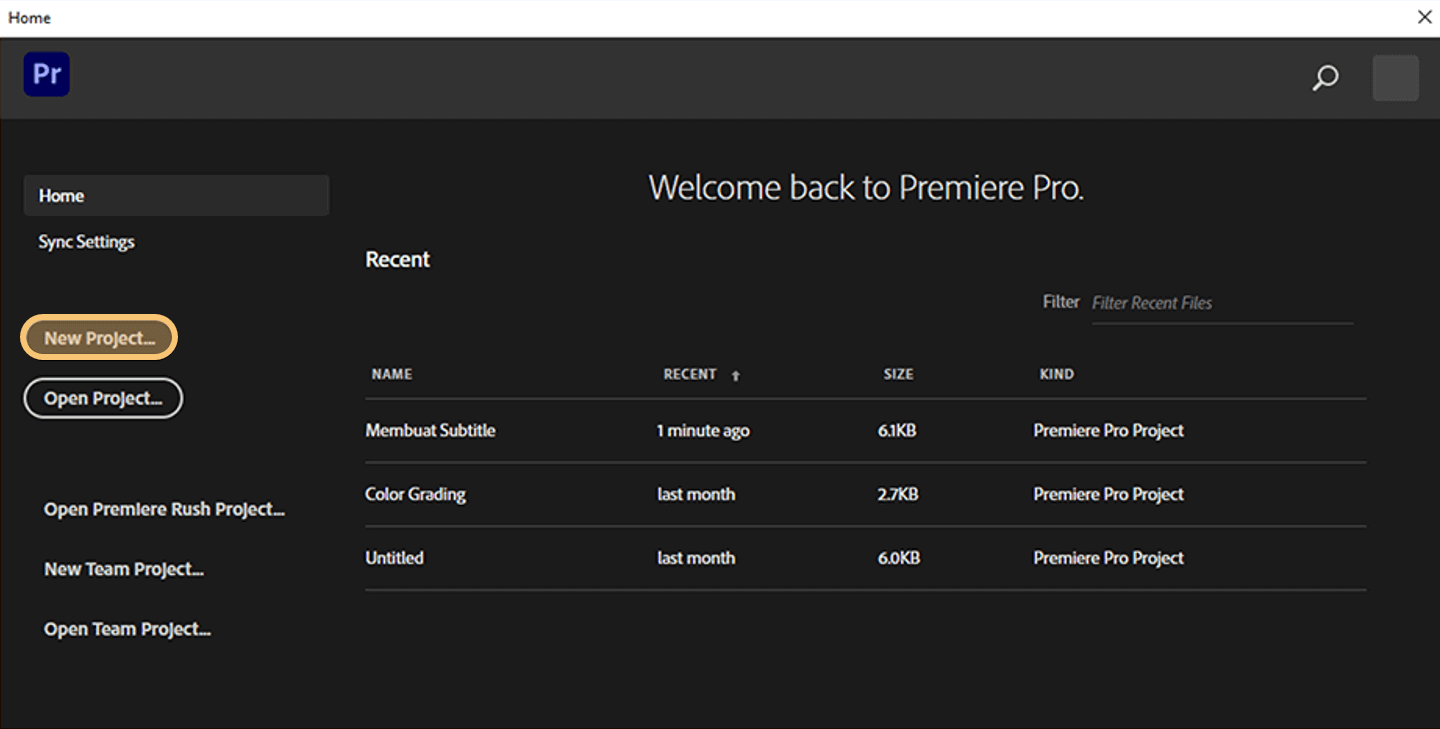
Task: Sort by the KIND column header
Action: coord(1056,374)
